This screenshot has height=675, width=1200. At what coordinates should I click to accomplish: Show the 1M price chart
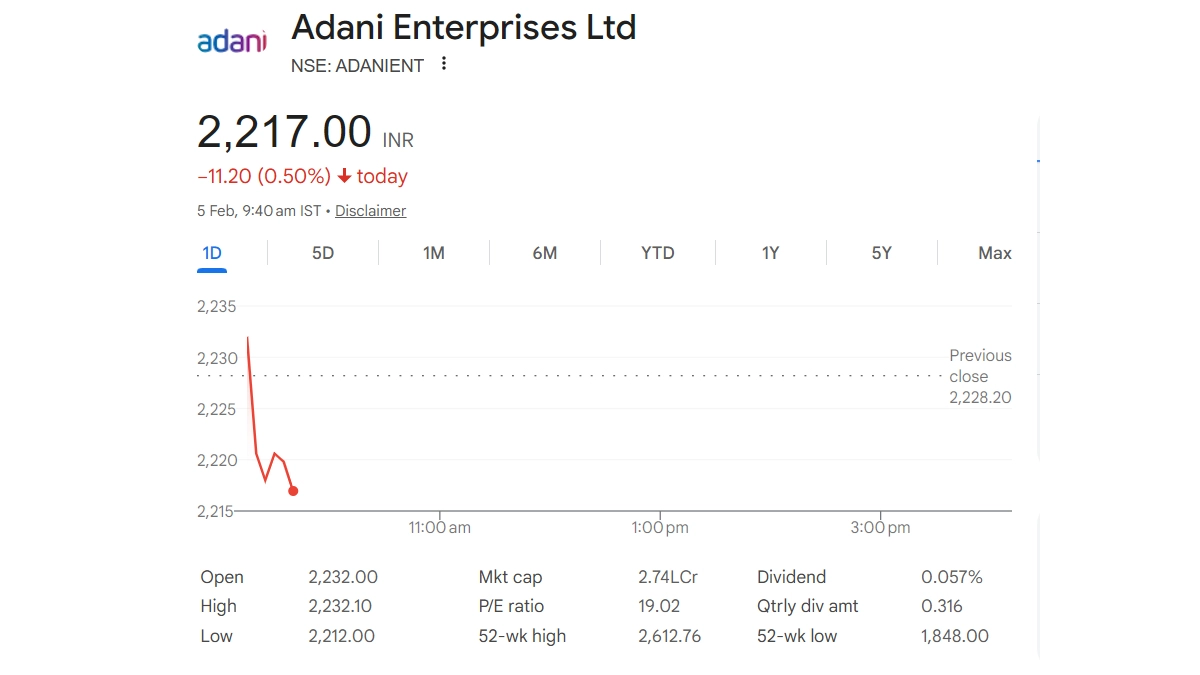pyautogui.click(x=434, y=253)
